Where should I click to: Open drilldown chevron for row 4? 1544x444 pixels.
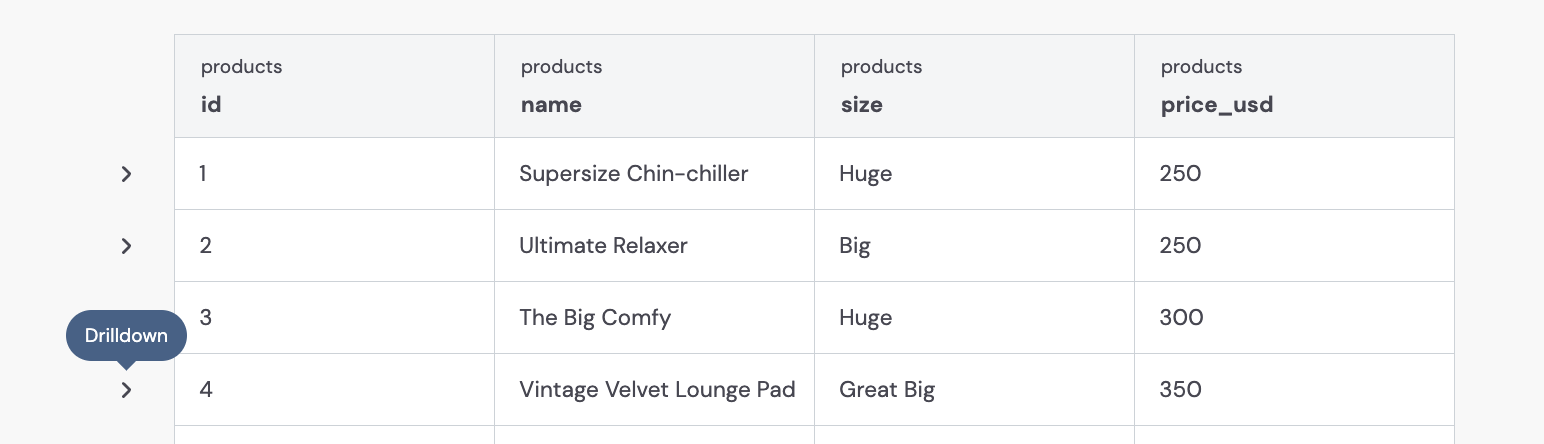(126, 390)
